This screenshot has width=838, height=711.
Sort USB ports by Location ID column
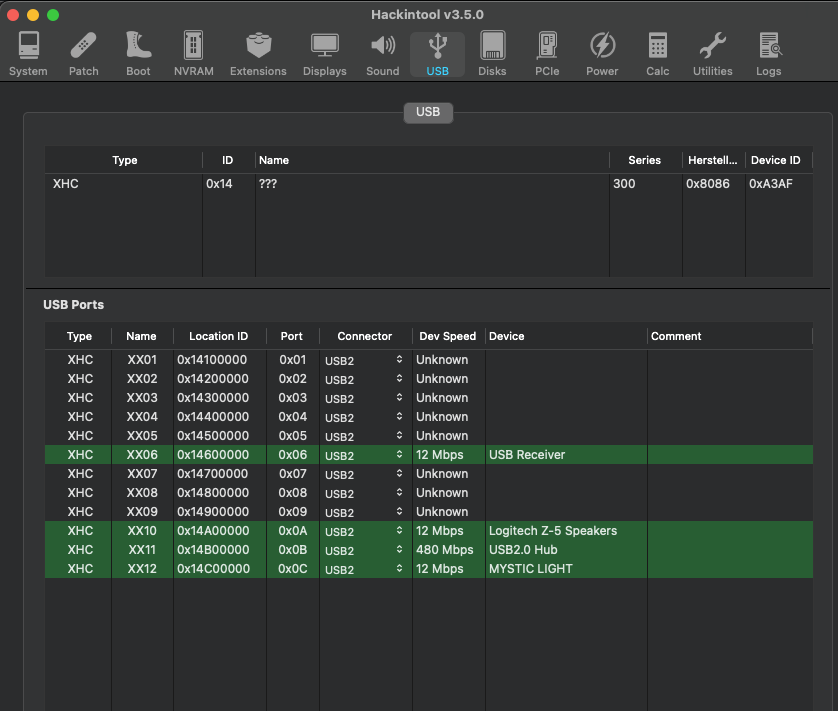point(218,336)
